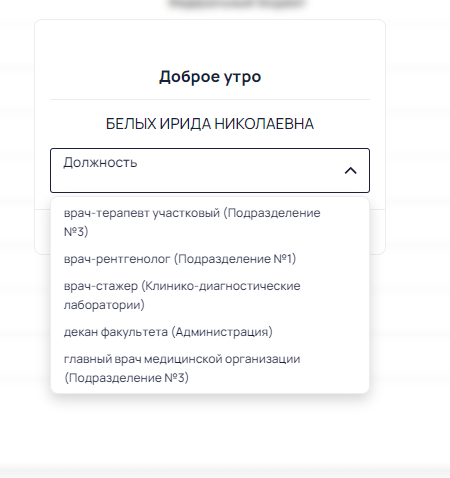450x478 pixels.
Task: Click the Доброе утро greeting heading
Action: coord(210,77)
